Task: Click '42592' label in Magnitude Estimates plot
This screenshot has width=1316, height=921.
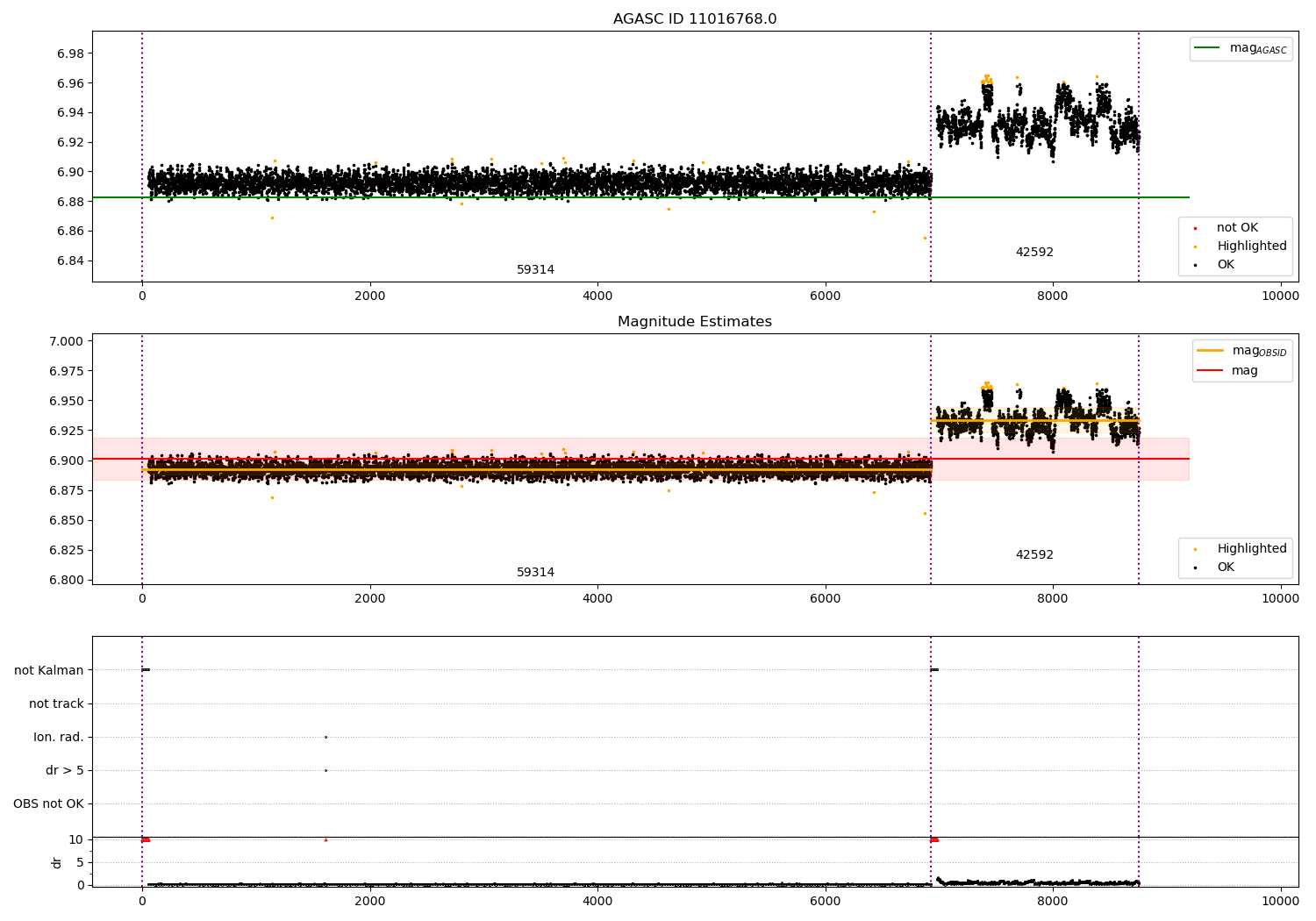Action: [1034, 555]
